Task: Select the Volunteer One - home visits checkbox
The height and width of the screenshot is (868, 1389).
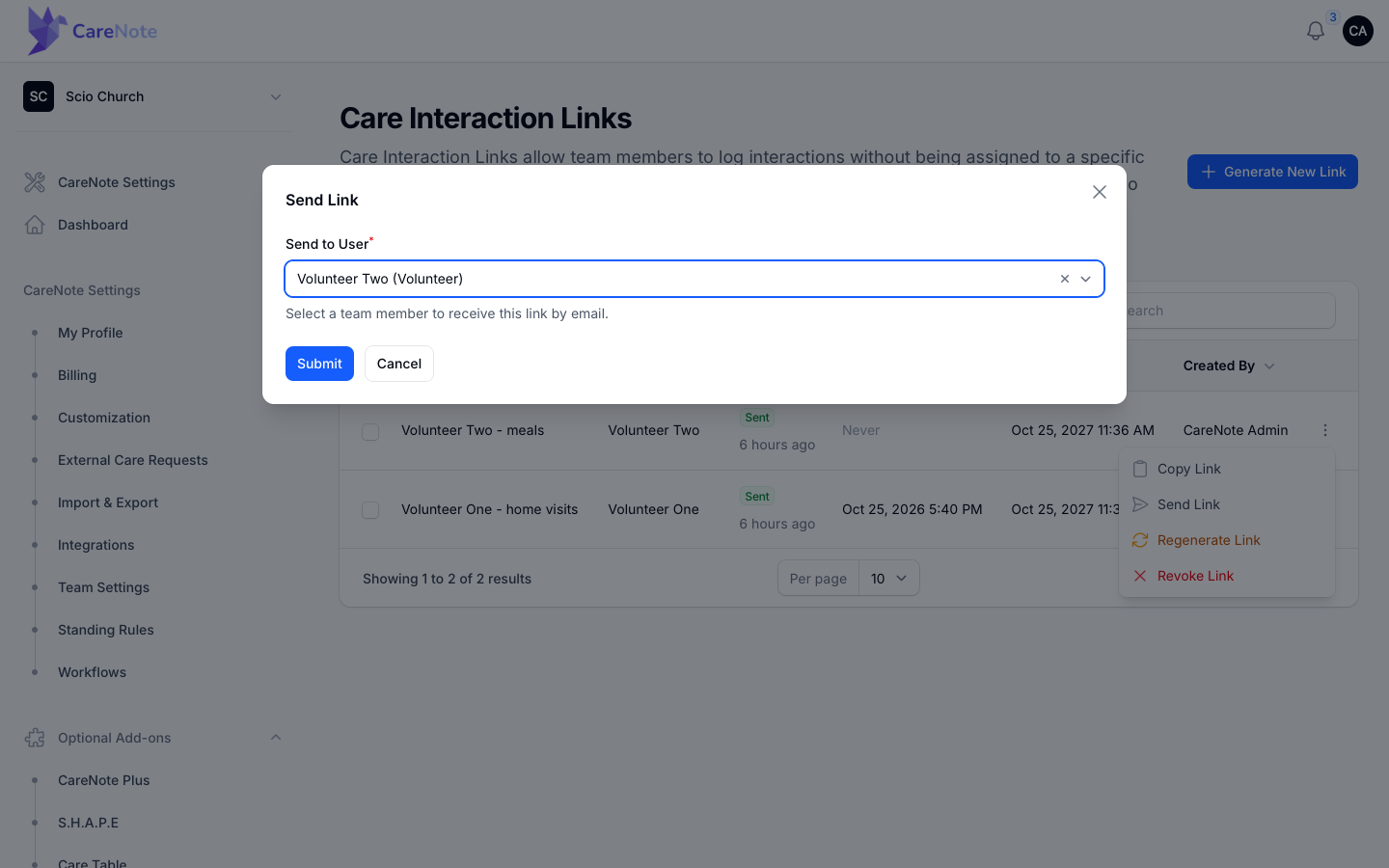Action: (370, 510)
